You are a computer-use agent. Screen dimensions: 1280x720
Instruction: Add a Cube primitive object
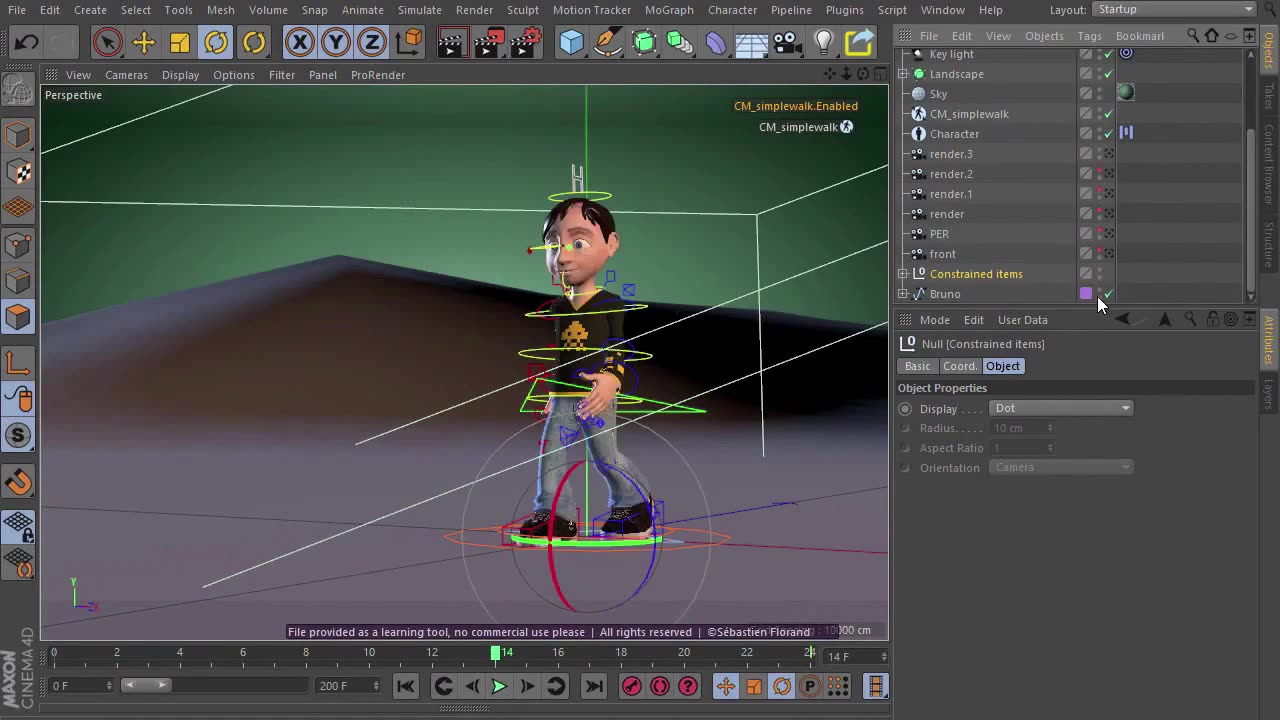point(571,42)
